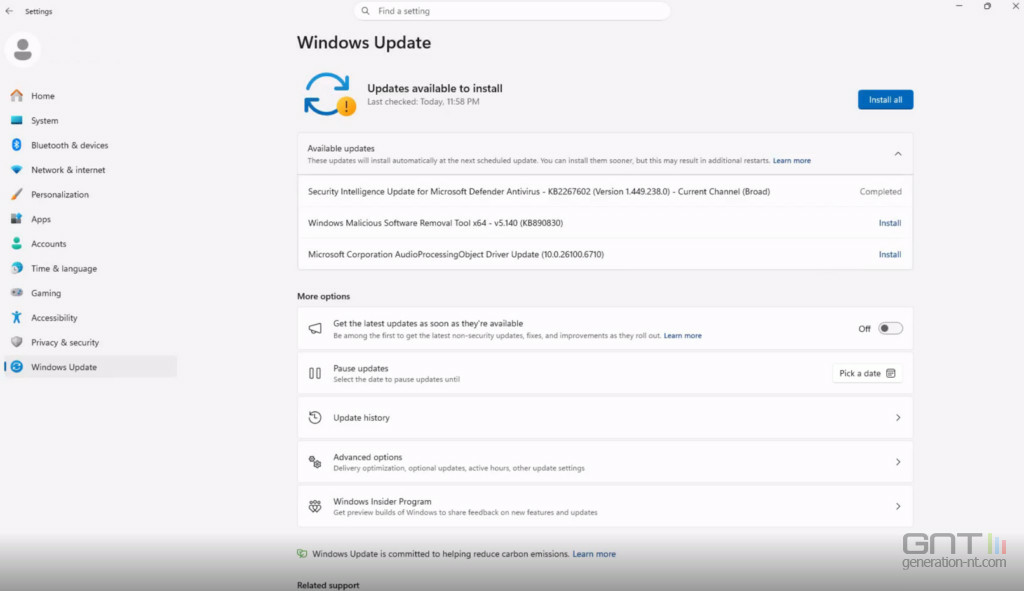Expand Update history chevron

pos(897,418)
